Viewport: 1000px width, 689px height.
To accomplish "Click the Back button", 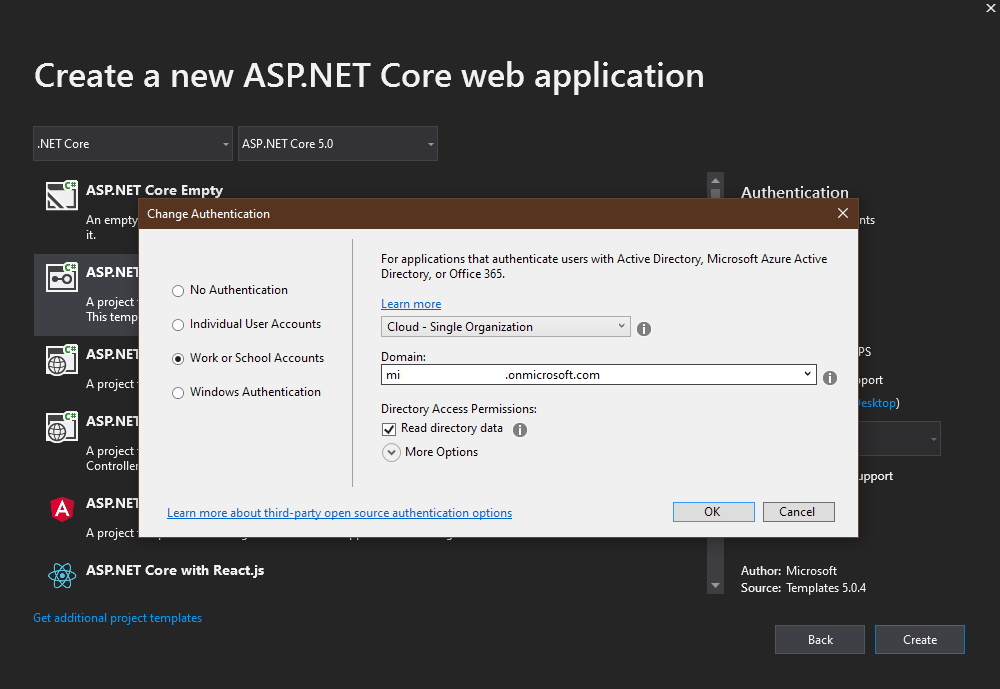I will coord(820,639).
